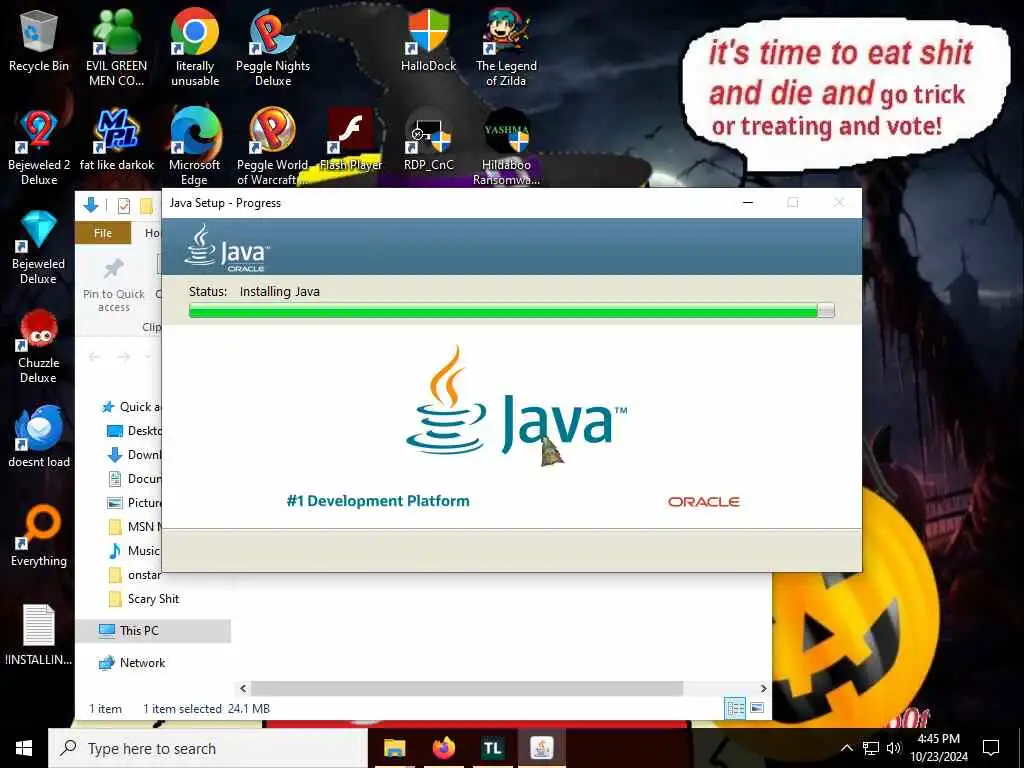Open 'fat like darkok' desktop shortcut
This screenshot has width=1024, height=768.
[x=117, y=140]
